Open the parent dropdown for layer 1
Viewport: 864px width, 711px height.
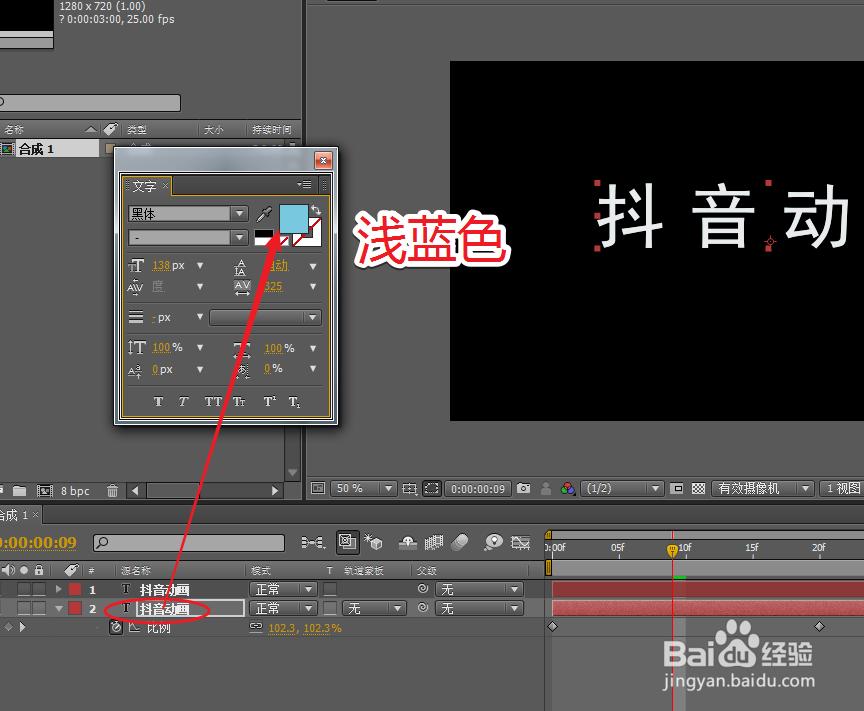tap(479, 589)
